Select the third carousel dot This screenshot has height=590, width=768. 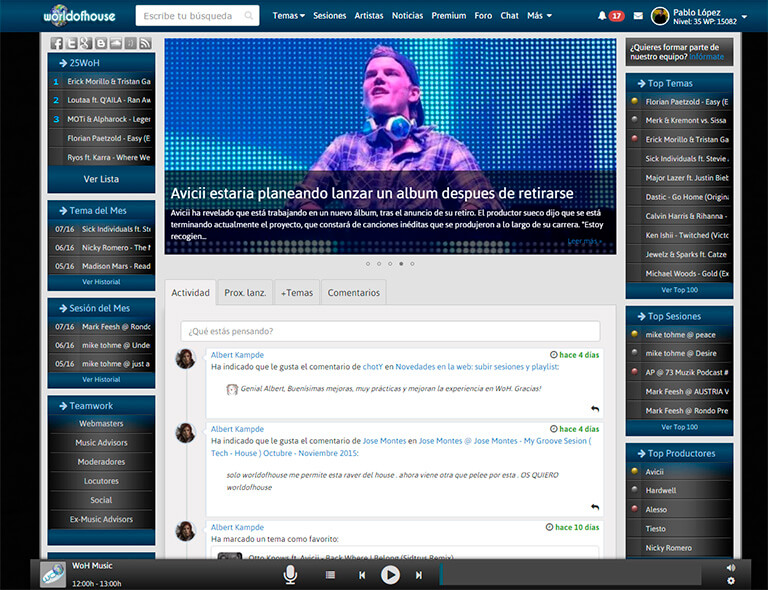(x=390, y=263)
